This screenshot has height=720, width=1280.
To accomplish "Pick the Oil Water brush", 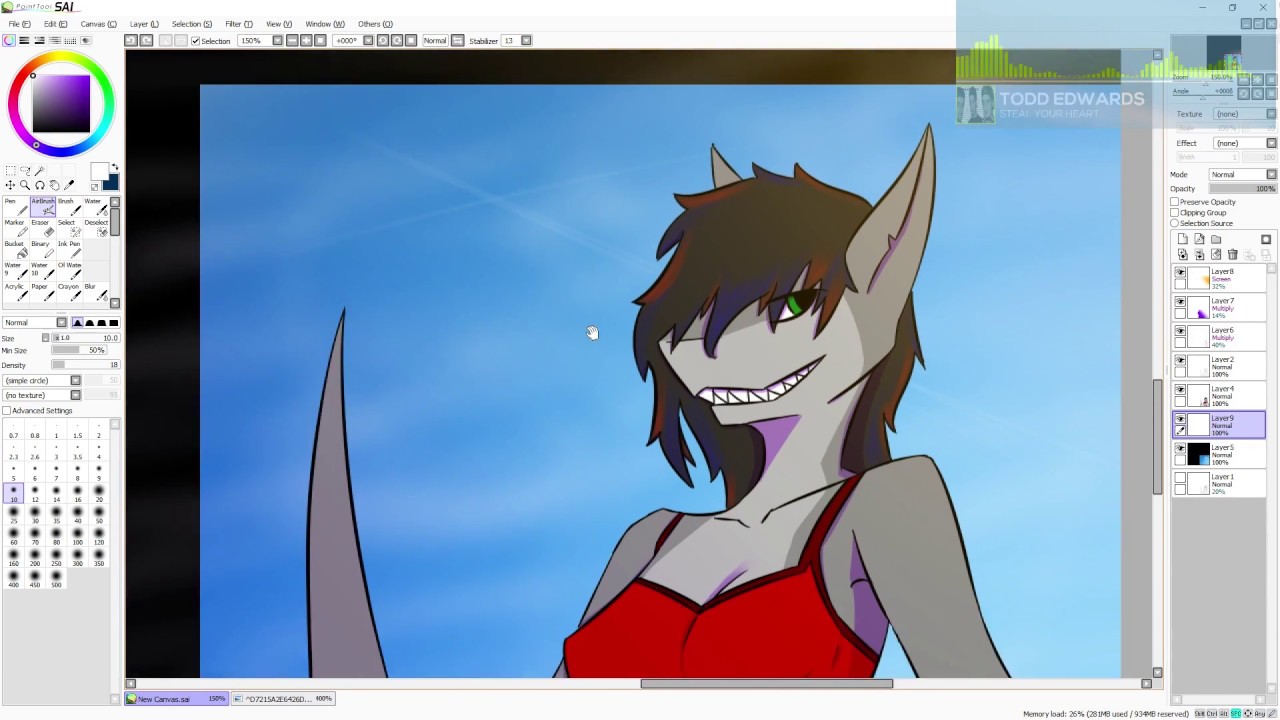I will point(68,270).
